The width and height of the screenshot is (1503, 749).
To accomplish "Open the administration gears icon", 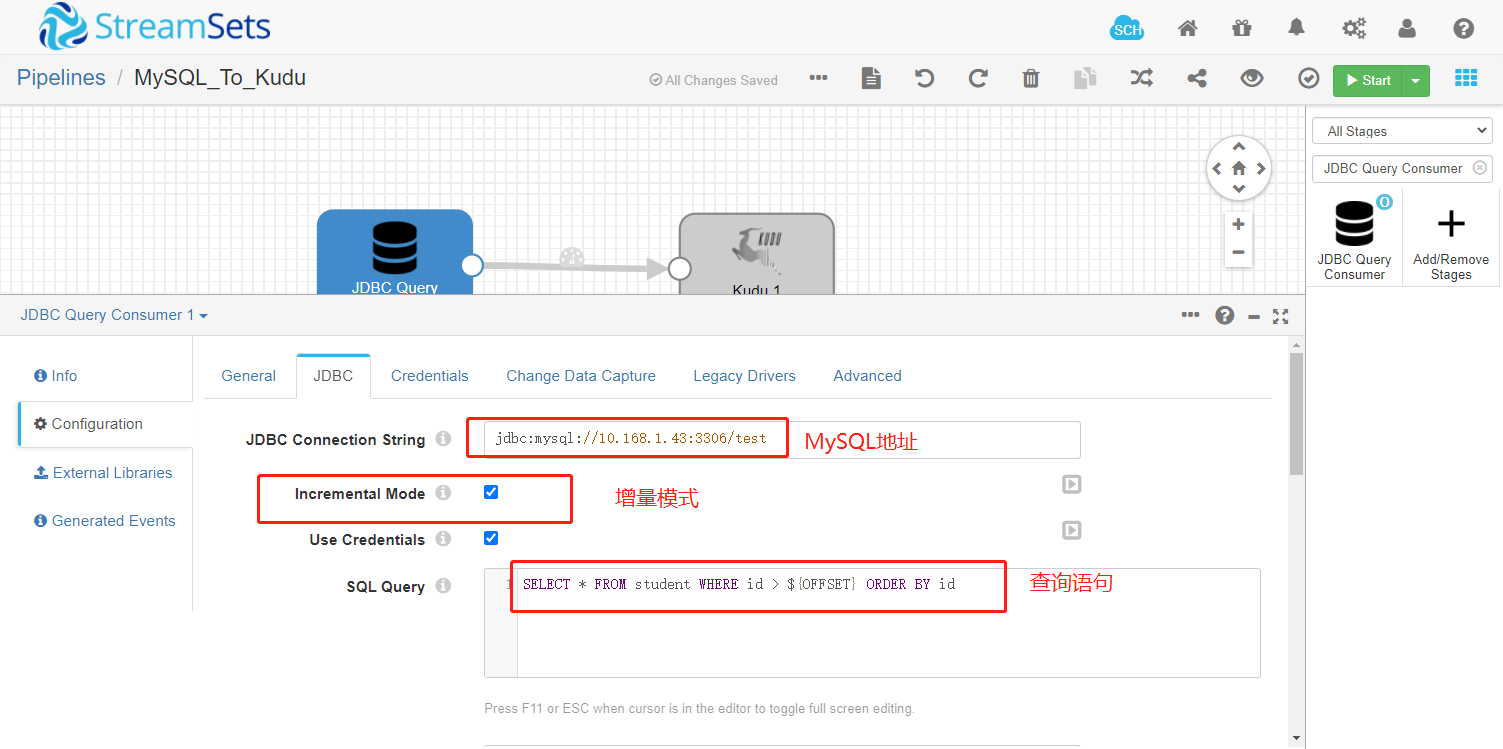I will coord(1354,28).
